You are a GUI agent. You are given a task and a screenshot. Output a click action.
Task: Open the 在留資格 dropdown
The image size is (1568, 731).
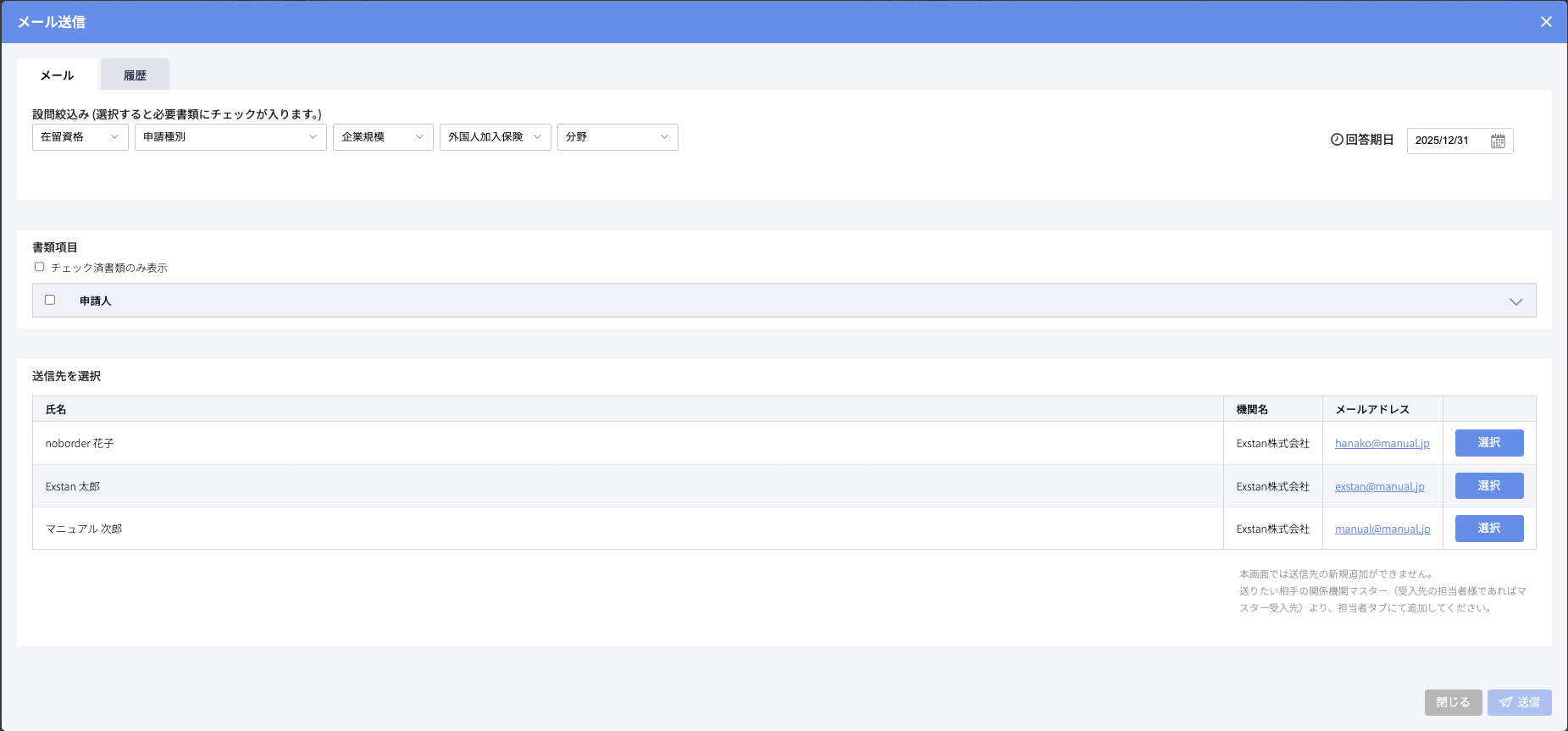coord(80,137)
